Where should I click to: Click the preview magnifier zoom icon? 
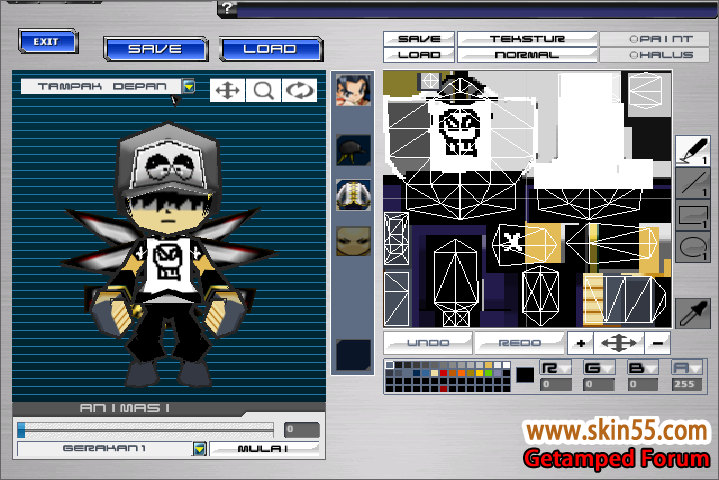coord(264,90)
